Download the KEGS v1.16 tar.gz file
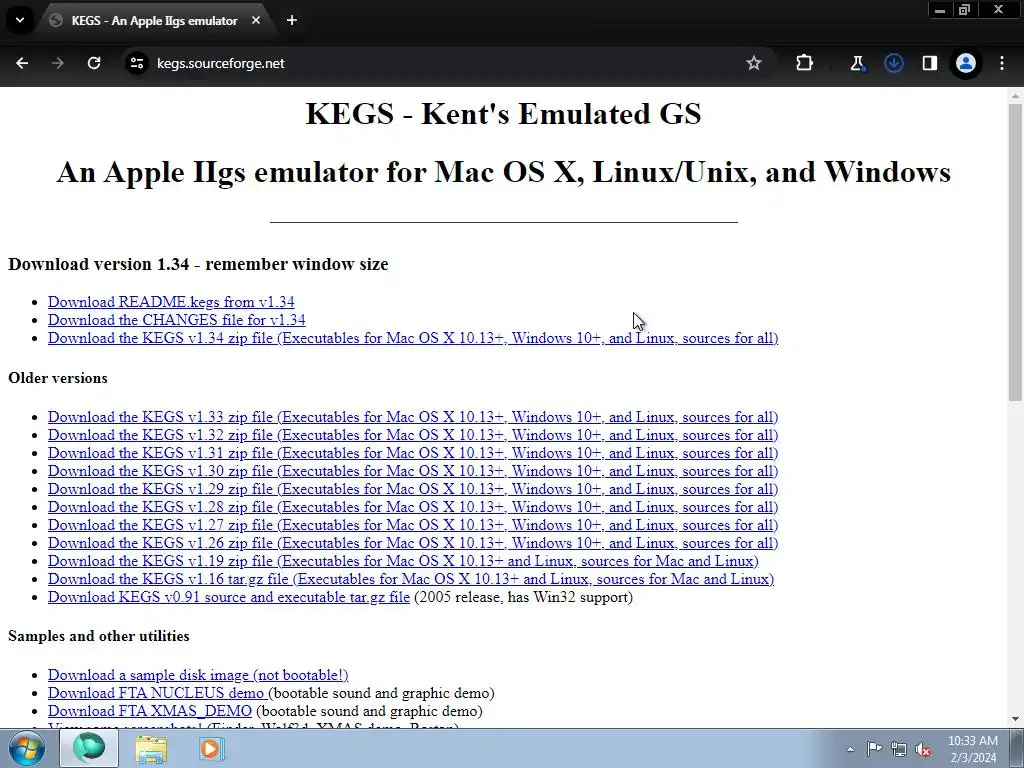1024x768 pixels. (411, 579)
